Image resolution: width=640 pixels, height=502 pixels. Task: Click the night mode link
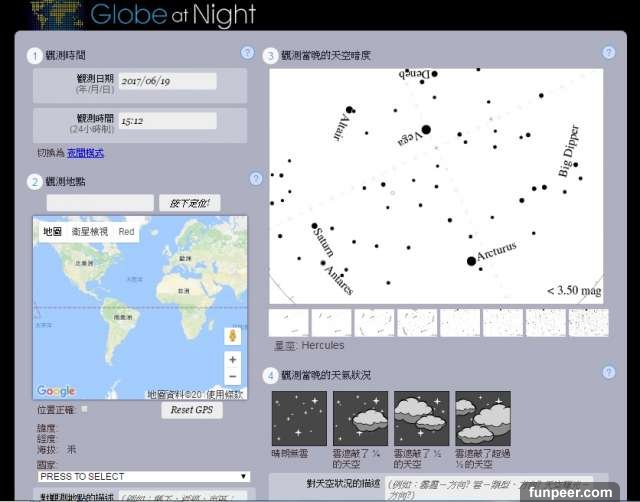click(85, 153)
